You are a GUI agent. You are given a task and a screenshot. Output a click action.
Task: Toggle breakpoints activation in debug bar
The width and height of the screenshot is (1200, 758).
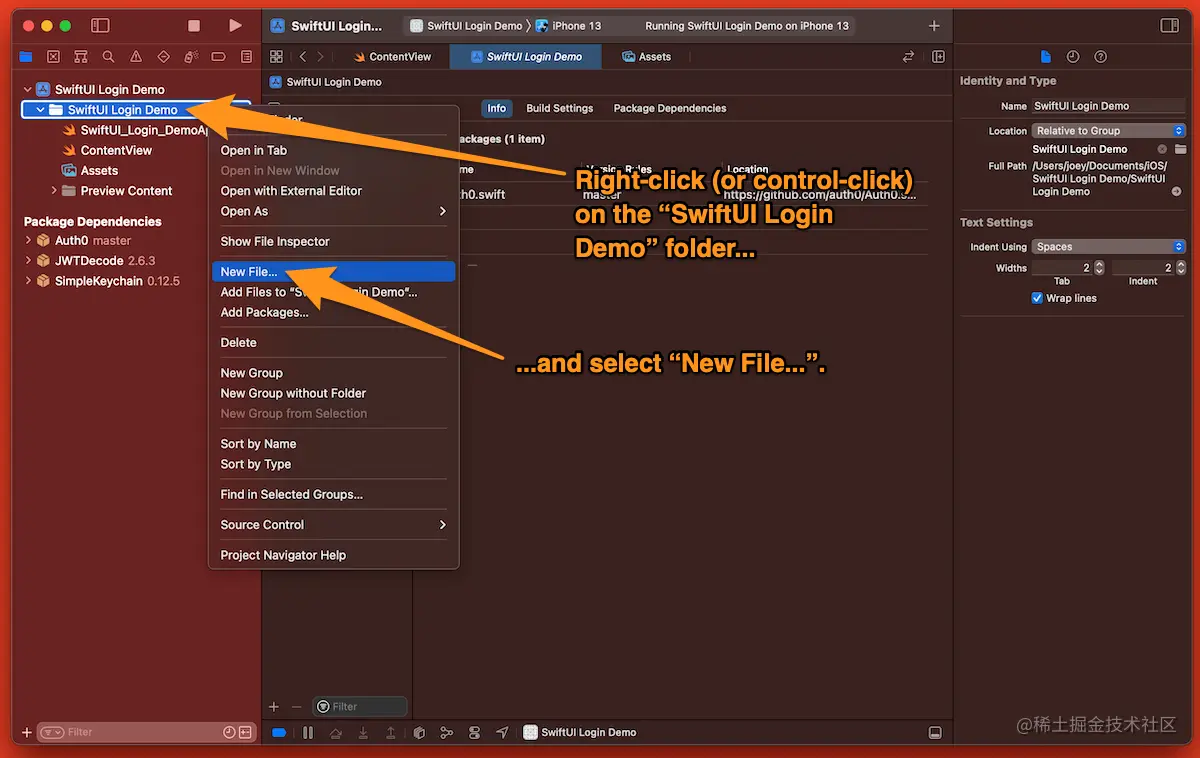pos(279,732)
